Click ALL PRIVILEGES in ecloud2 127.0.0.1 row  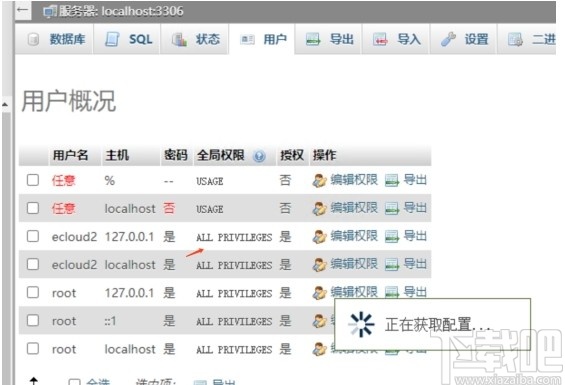(234, 237)
